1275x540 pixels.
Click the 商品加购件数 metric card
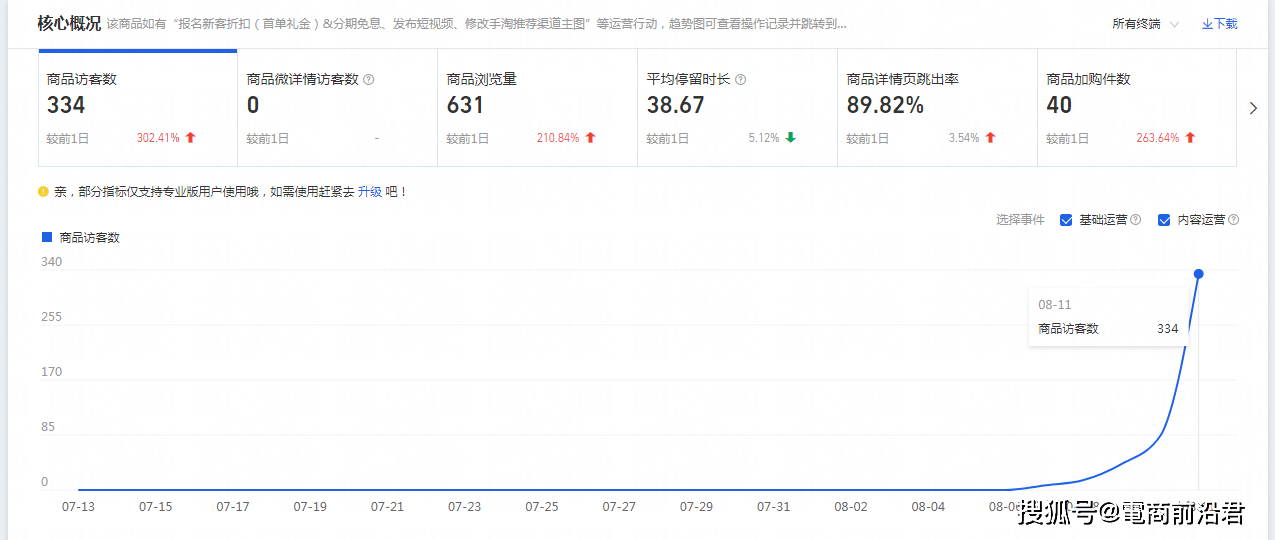(x=1136, y=108)
